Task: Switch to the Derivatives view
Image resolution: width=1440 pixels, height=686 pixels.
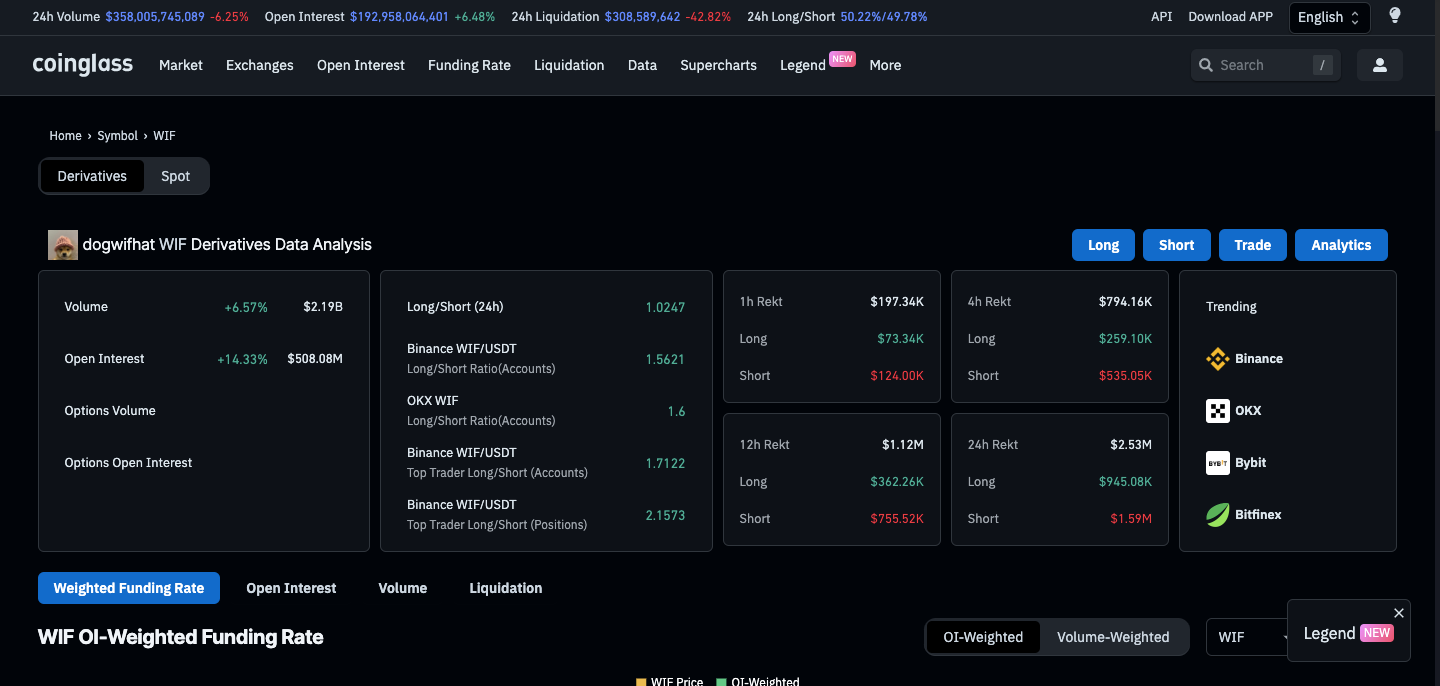Action: coord(92,176)
